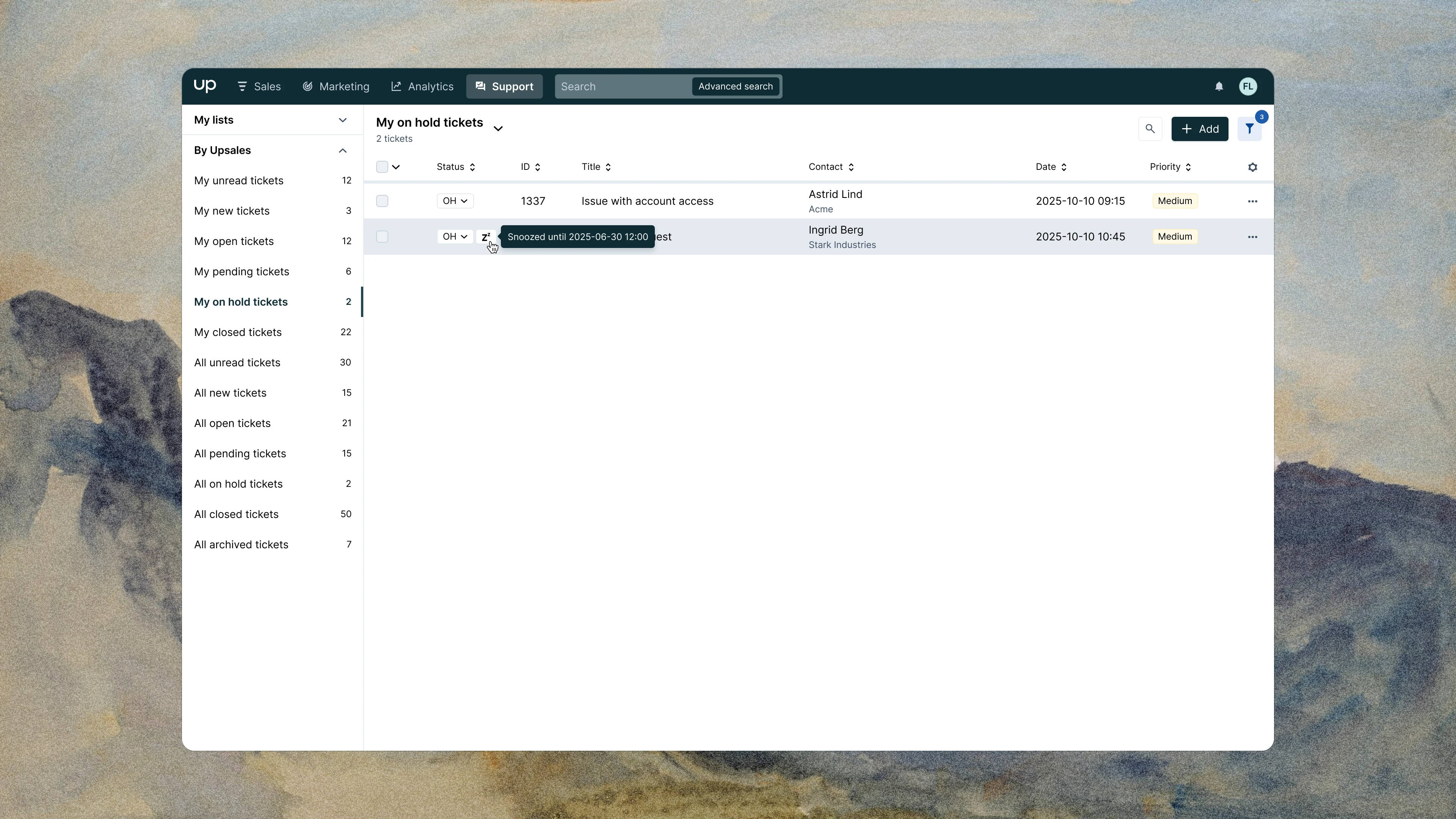Click ticket ID 1337
Image resolution: width=1456 pixels, height=819 pixels.
[x=533, y=201]
